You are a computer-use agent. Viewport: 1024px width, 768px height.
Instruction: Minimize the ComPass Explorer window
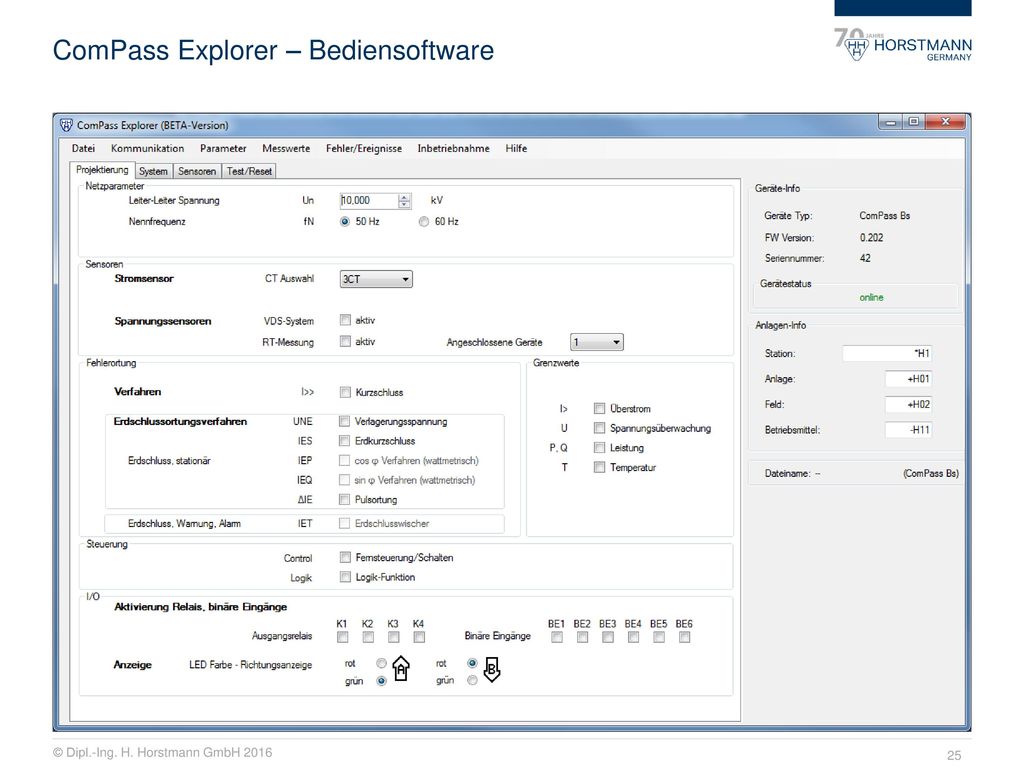click(x=891, y=122)
